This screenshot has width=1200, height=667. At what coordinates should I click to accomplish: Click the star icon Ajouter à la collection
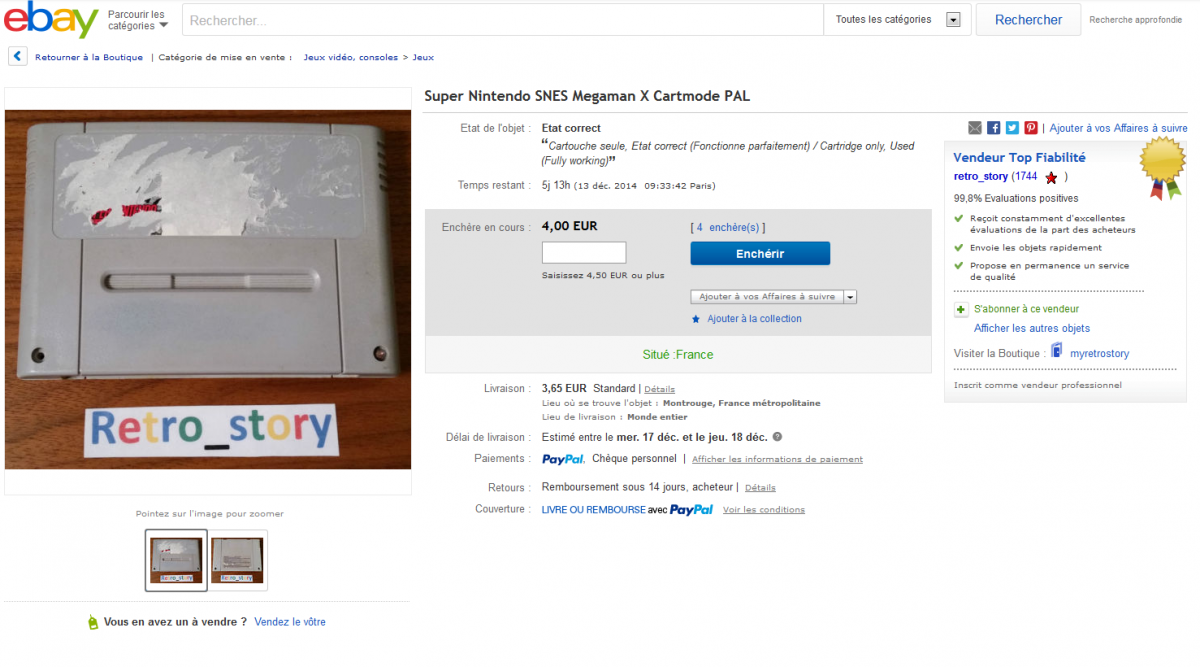tap(696, 319)
